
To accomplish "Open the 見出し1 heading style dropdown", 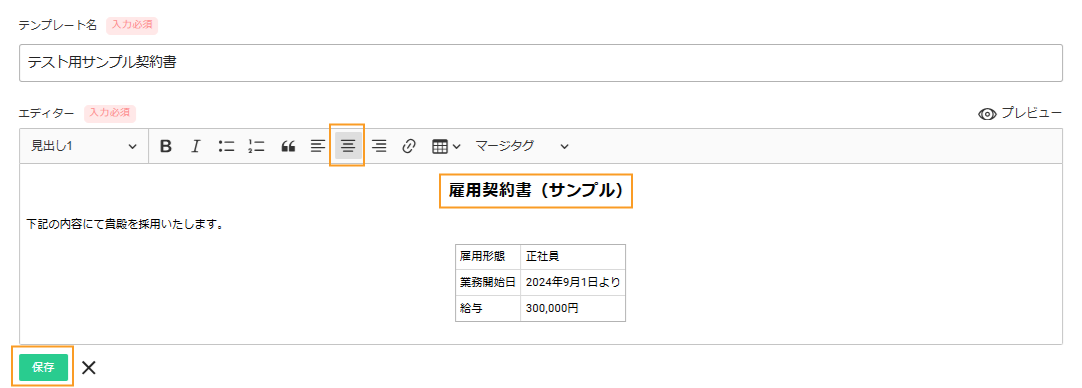I will point(83,146).
